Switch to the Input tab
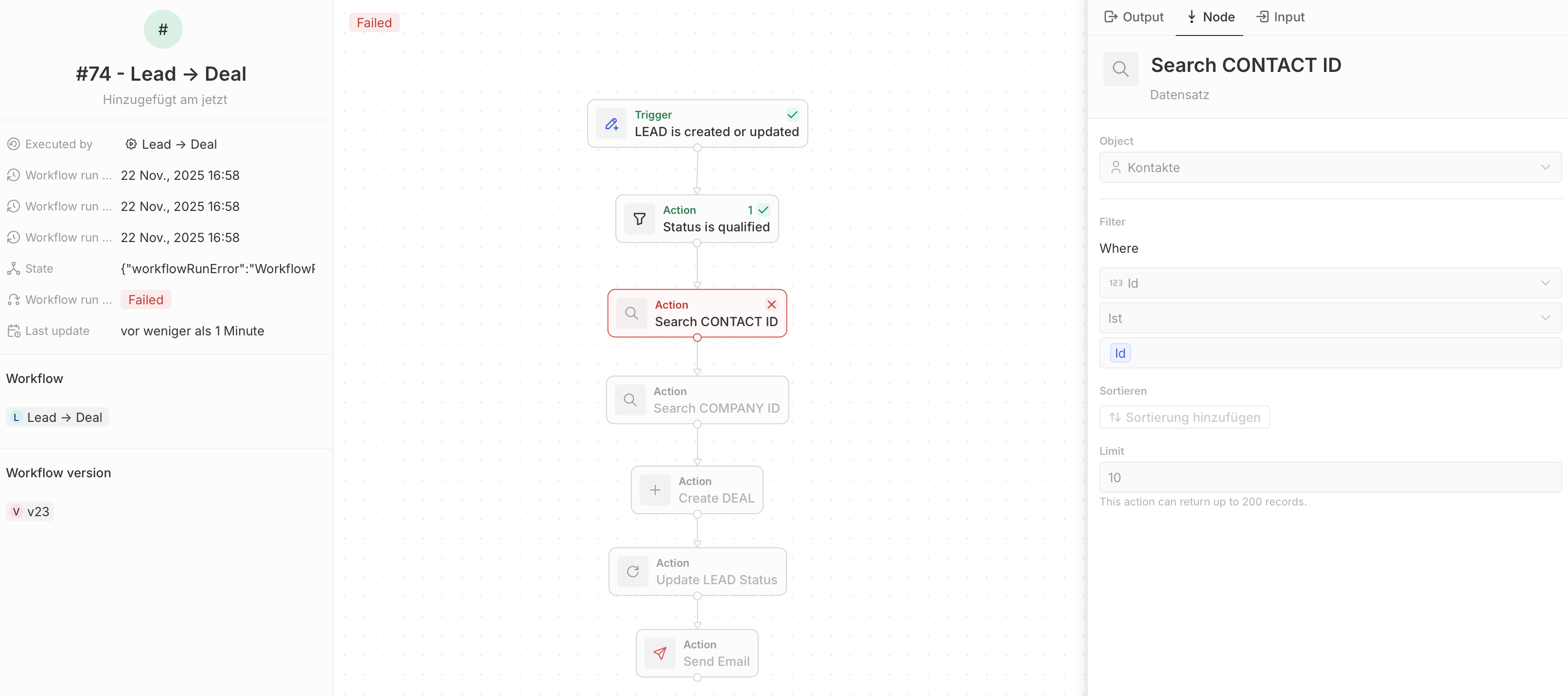Screen dimensions: 1568x696 (1280, 17)
